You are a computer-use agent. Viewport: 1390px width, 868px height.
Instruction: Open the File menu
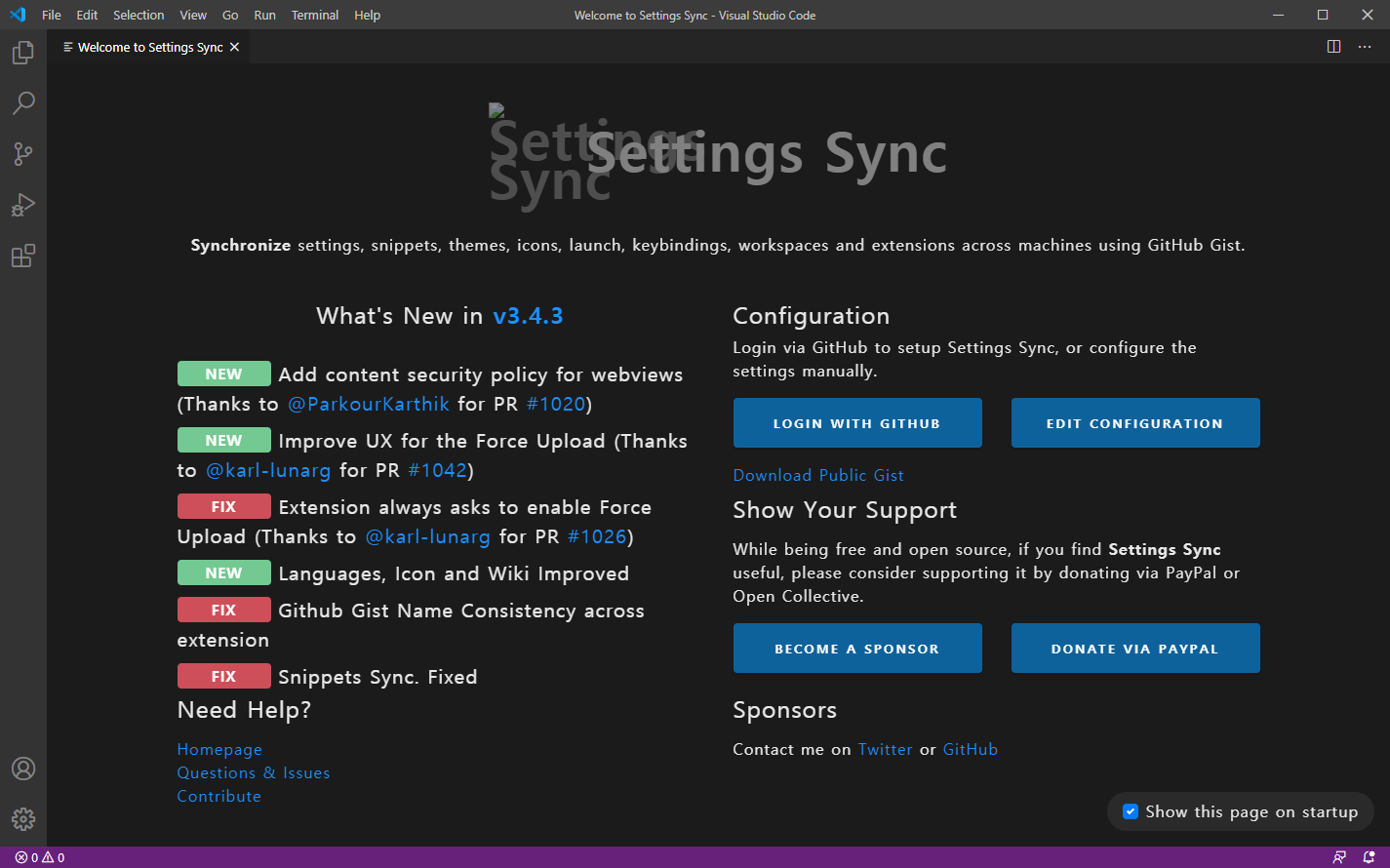pos(52,15)
